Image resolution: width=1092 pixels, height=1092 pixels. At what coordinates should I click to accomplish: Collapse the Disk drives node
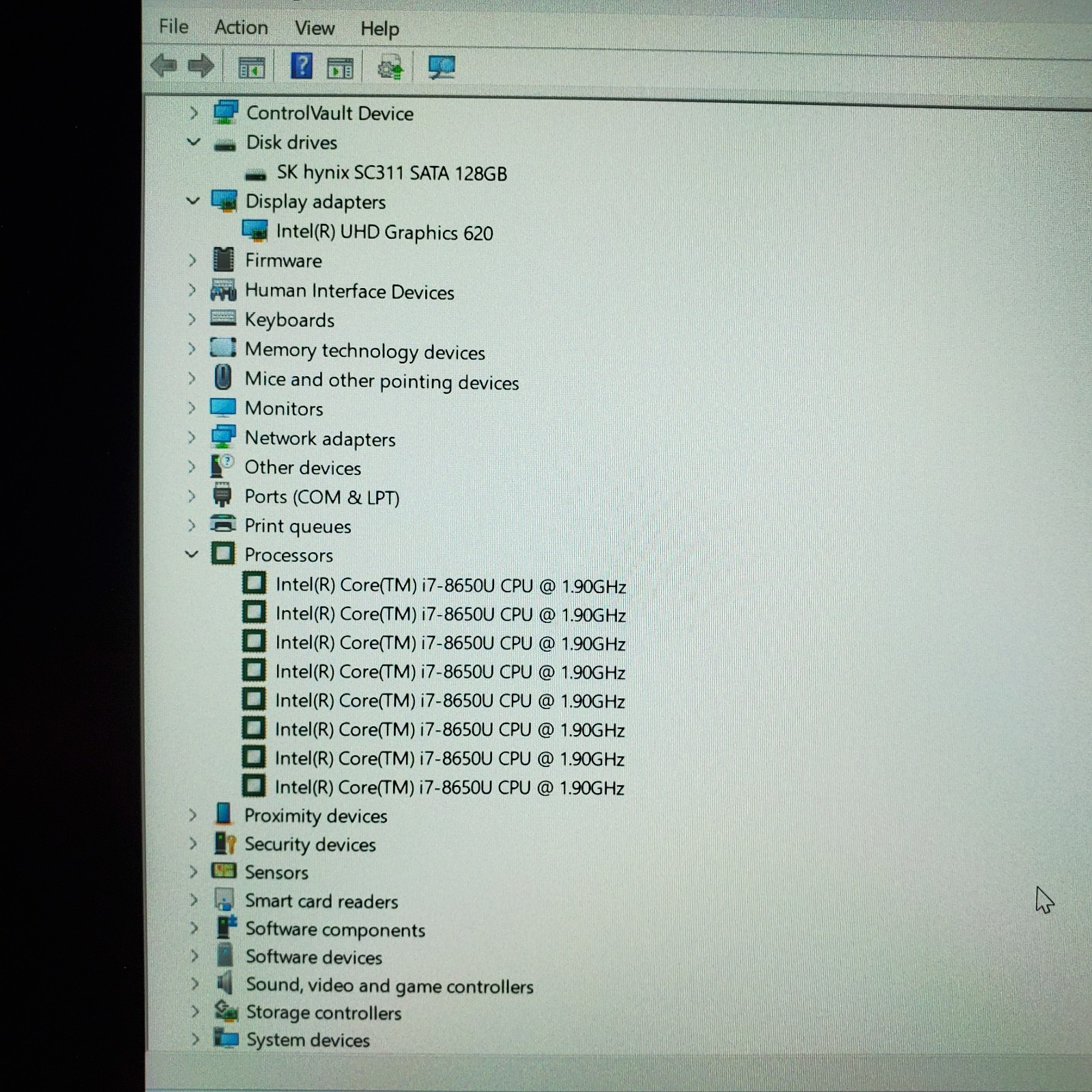point(193,142)
